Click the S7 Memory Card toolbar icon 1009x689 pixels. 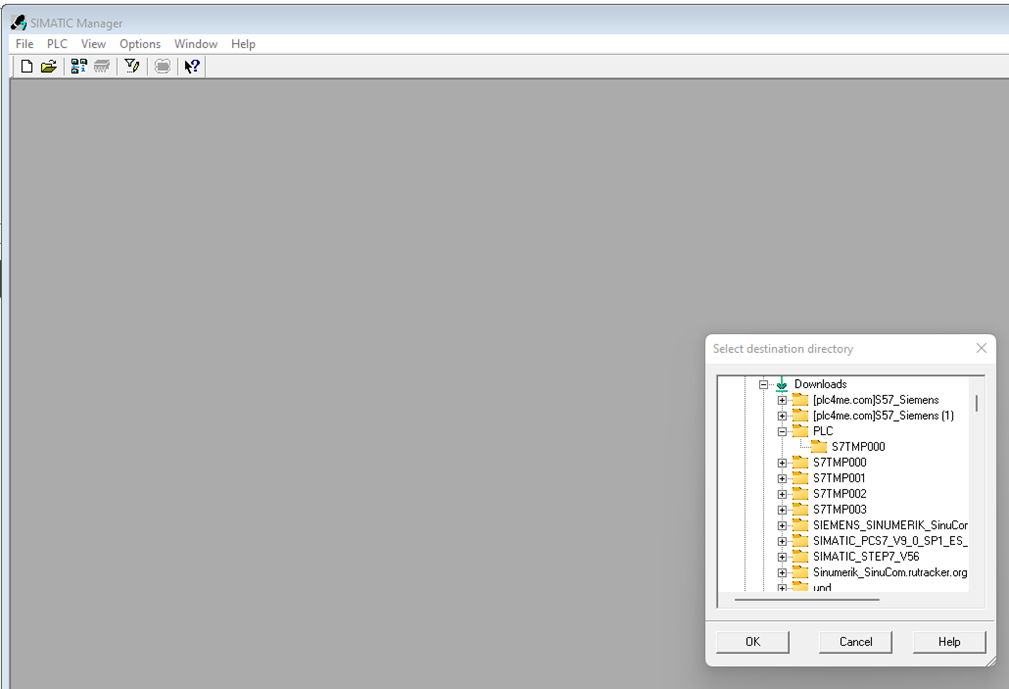[102, 66]
